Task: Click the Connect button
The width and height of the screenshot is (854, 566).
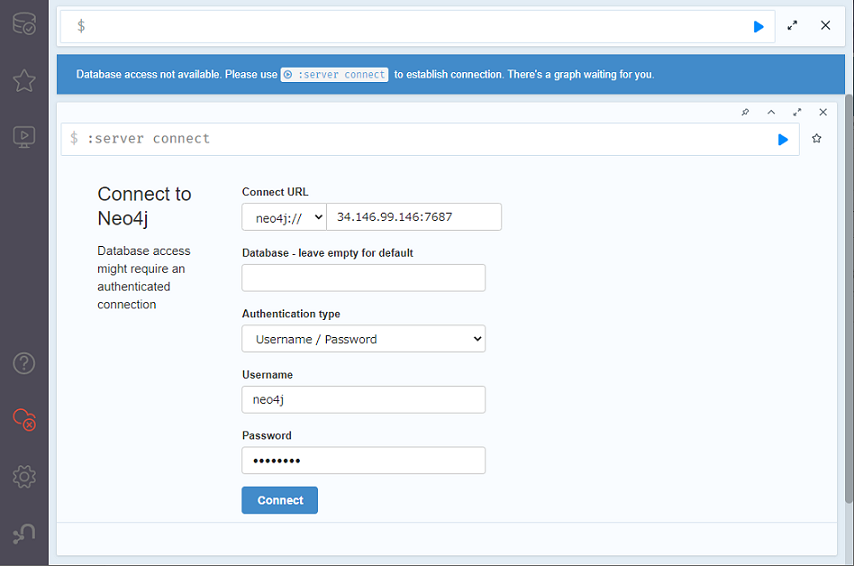Action: click(x=280, y=500)
